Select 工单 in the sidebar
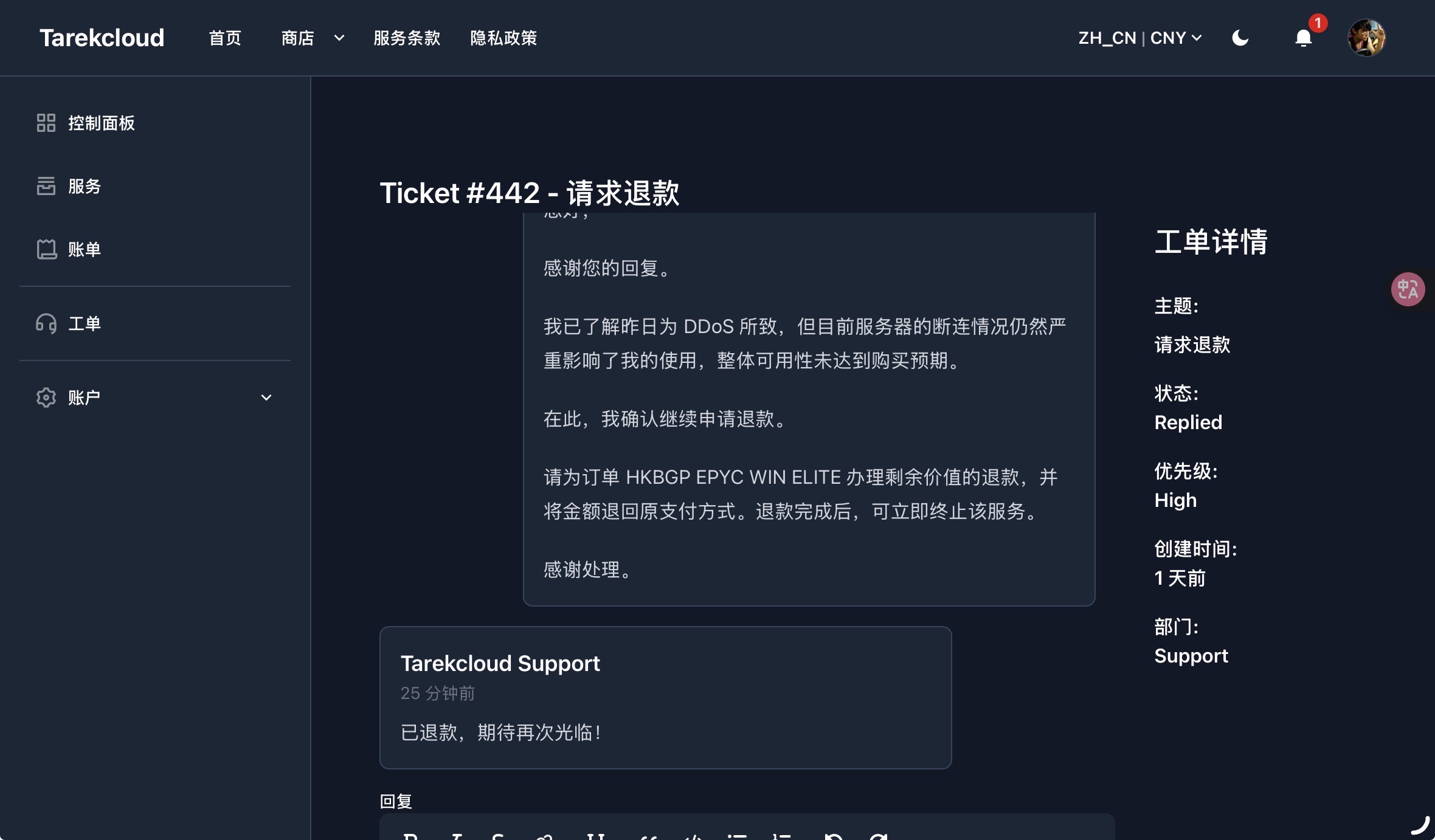1435x840 pixels. [85, 323]
